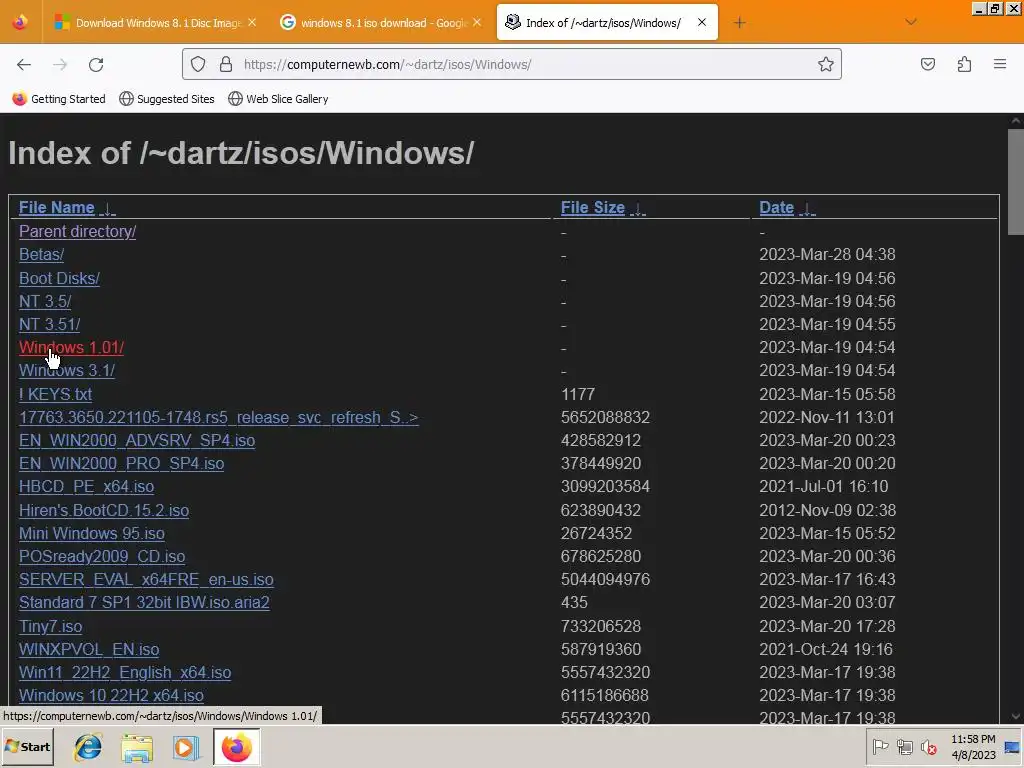Download WINXPVOL_EN.iso
Viewport: 1024px width, 768px height.
[x=89, y=649]
